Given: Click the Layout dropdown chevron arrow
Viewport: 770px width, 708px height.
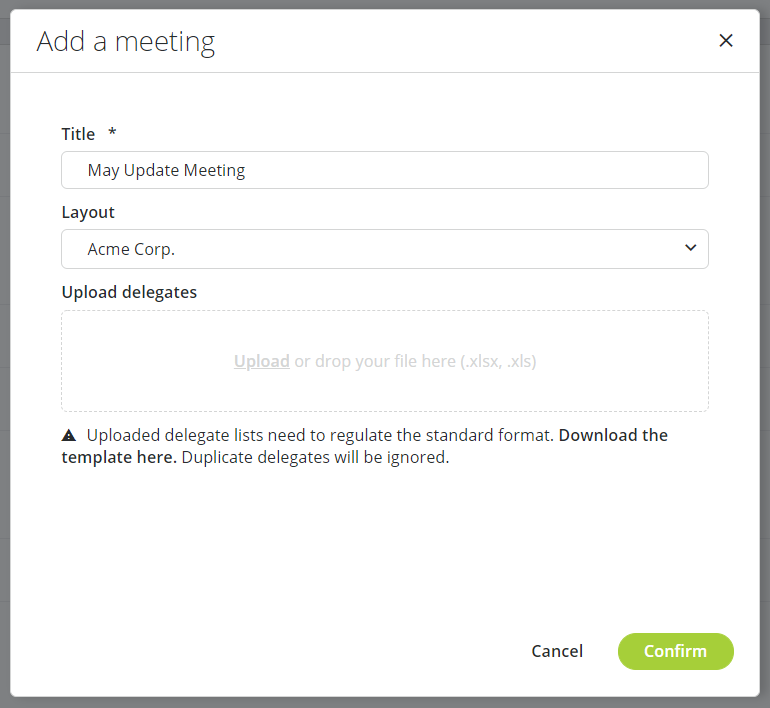Looking at the screenshot, I should (690, 249).
